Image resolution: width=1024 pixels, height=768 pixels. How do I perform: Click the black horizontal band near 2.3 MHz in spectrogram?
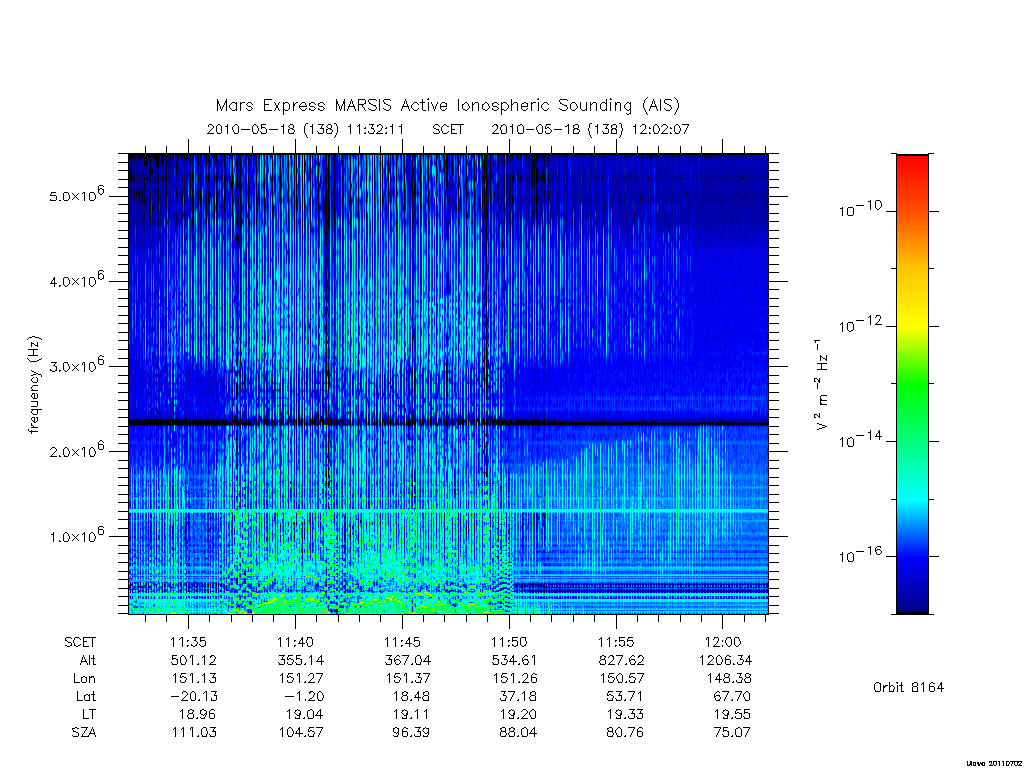pos(448,423)
